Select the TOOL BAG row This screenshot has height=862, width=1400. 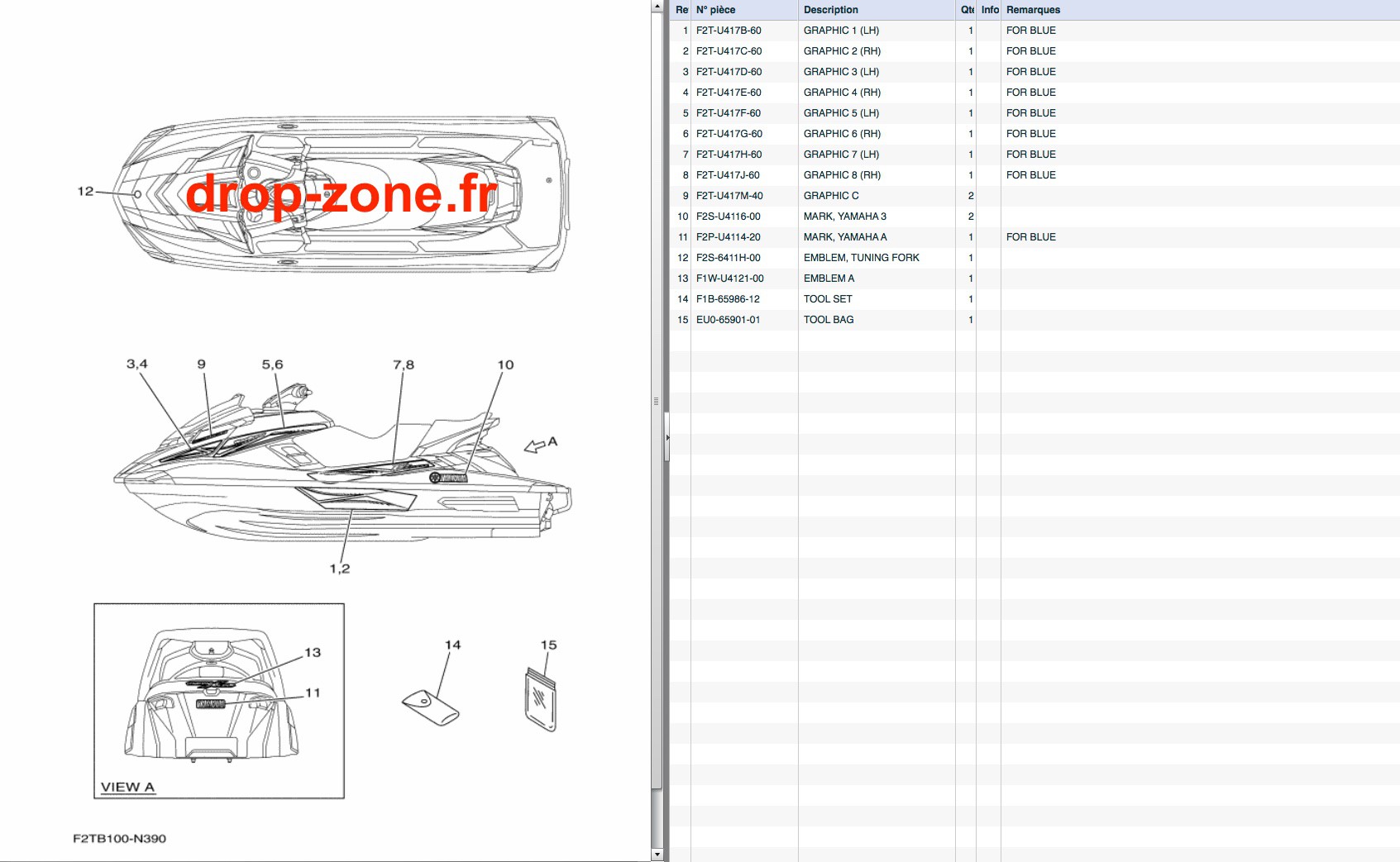click(1034, 320)
